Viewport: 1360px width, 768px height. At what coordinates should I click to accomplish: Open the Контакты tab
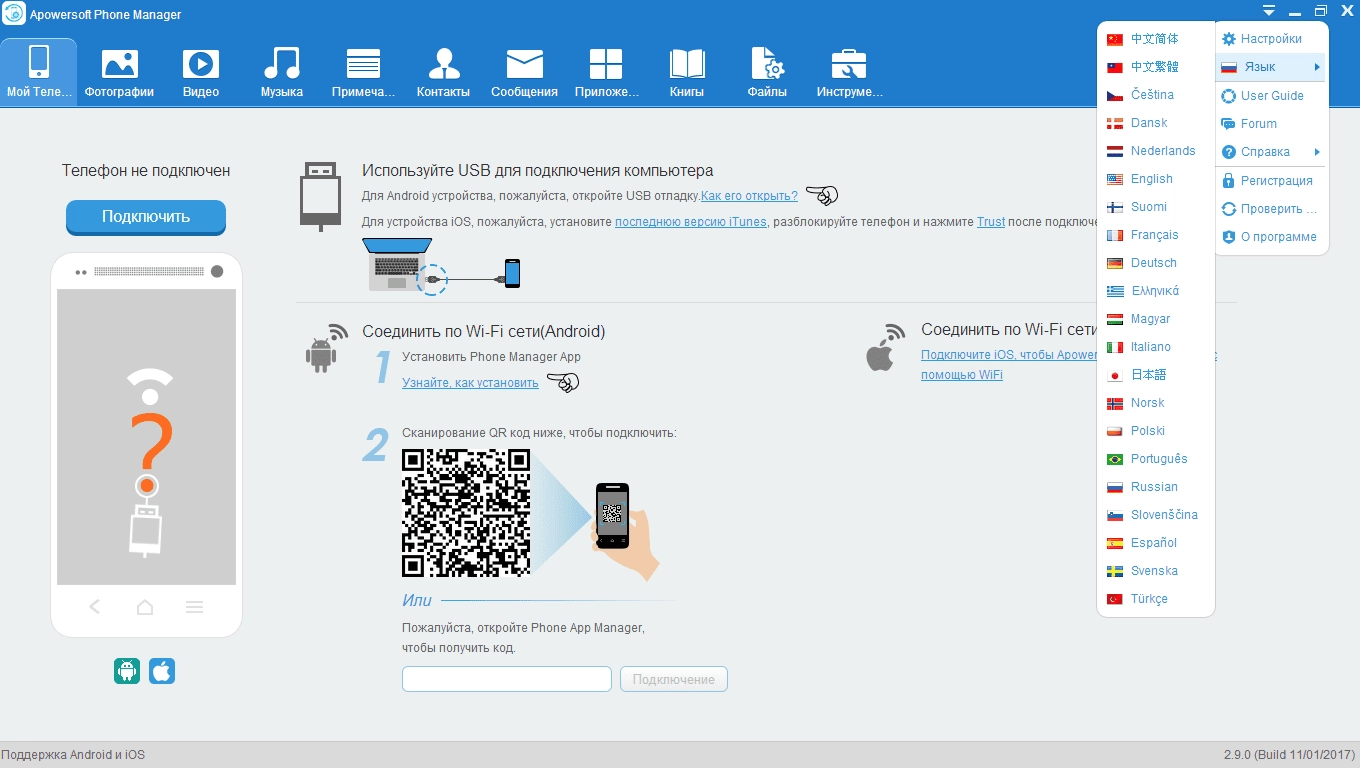[444, 72]
